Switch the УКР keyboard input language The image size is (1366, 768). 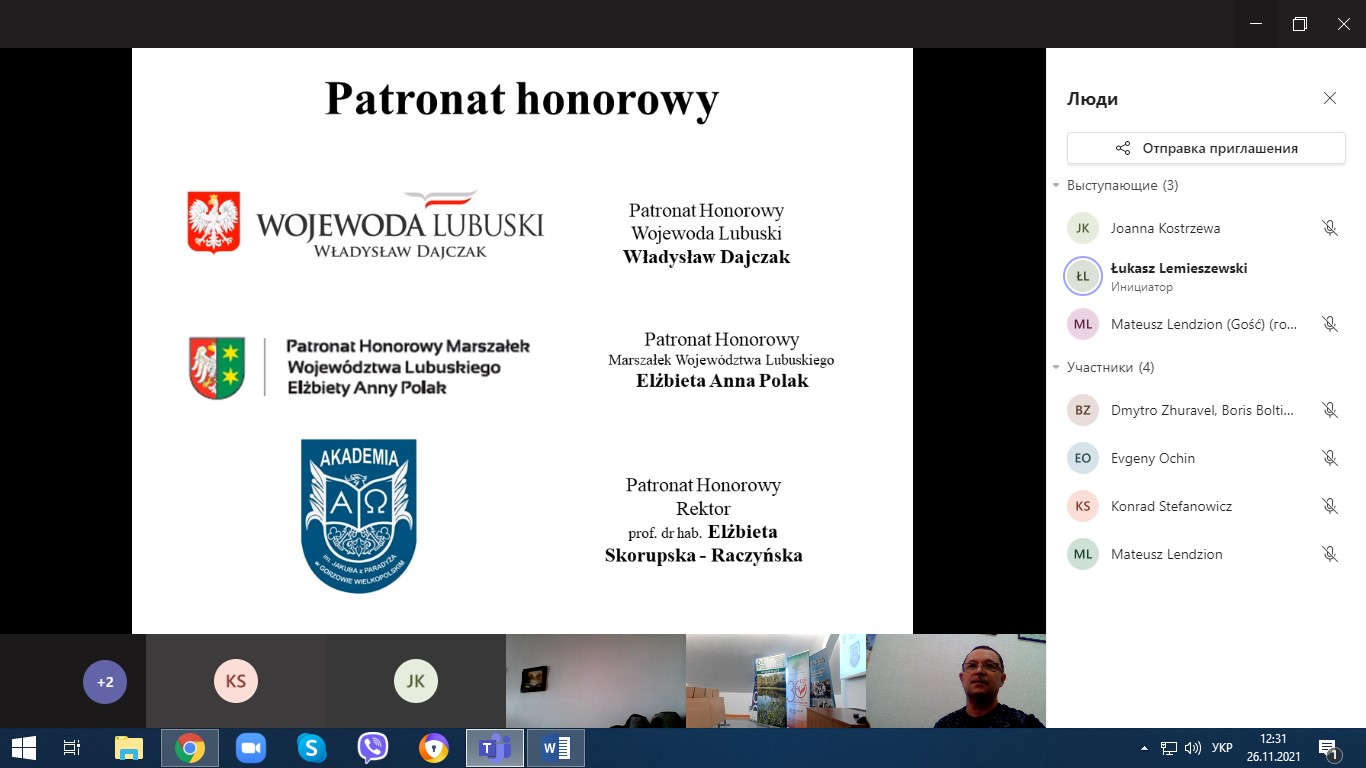pyautogui.click(x=1222, y=748)
